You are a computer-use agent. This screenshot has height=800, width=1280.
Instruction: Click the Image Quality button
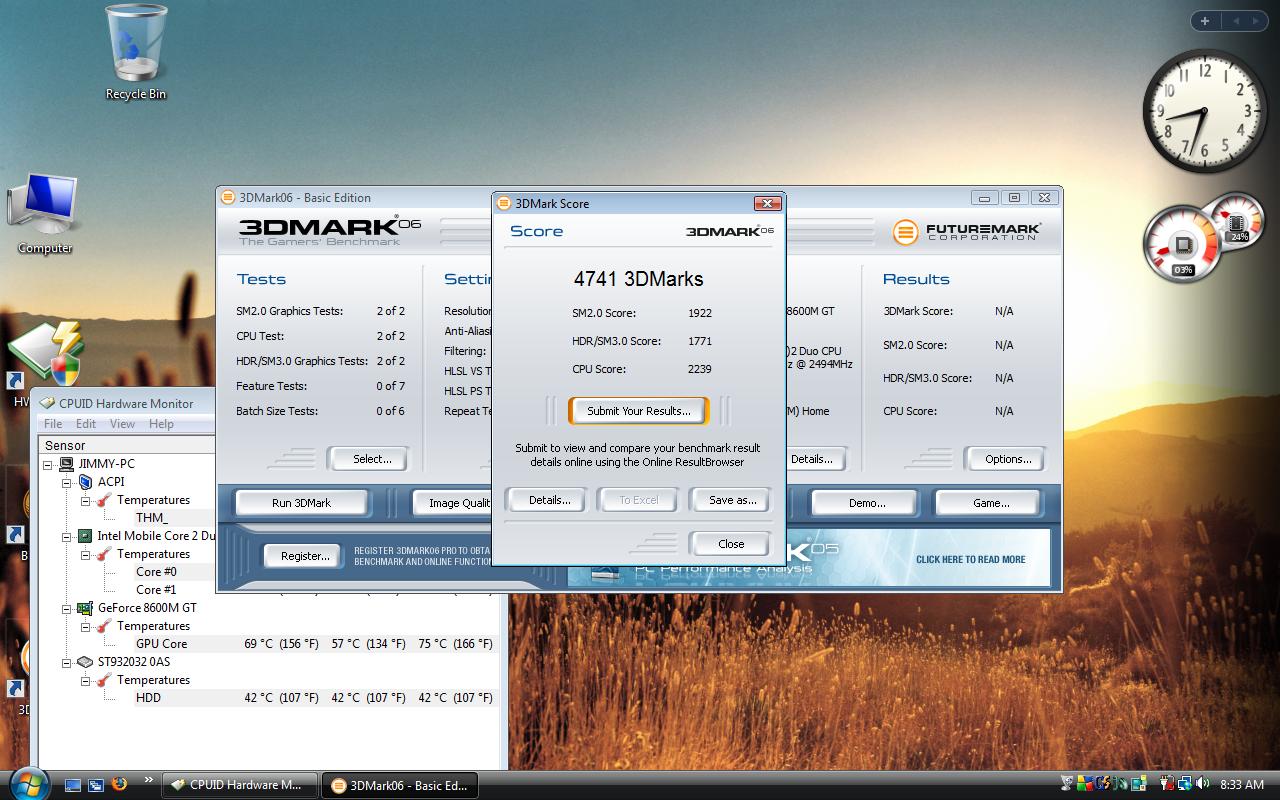(x=454, y=503)
